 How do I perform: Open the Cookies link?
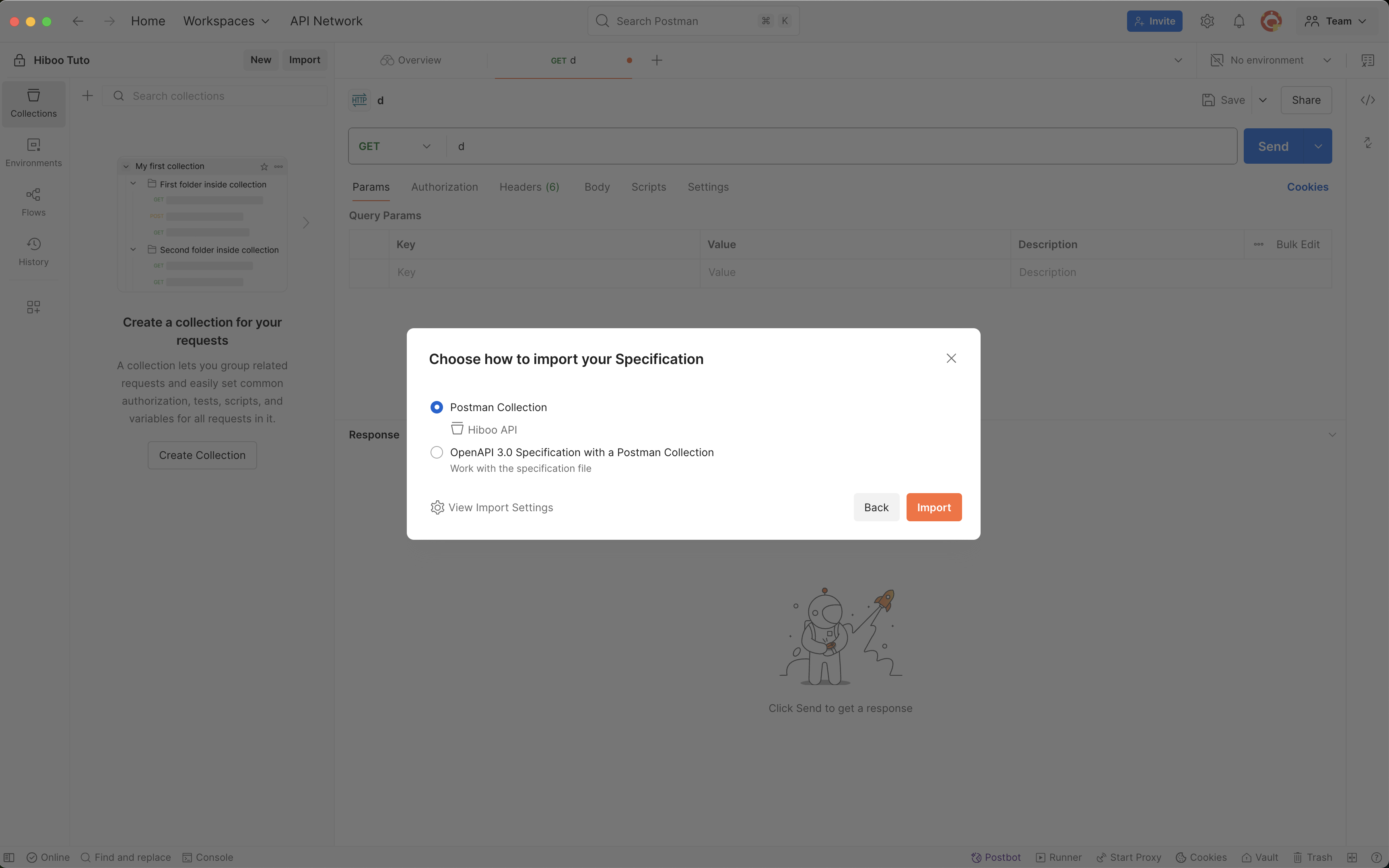pyautogui.click(x=1307, y=187)
